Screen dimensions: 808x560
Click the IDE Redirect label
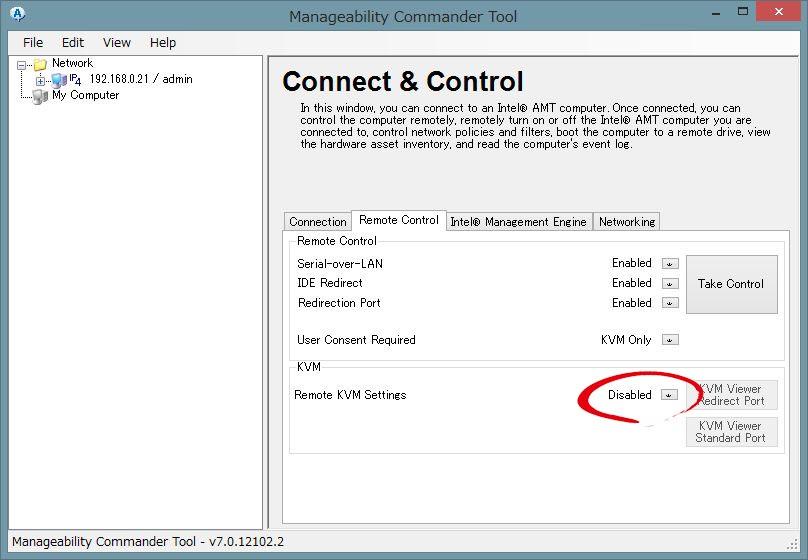point(329,283)
